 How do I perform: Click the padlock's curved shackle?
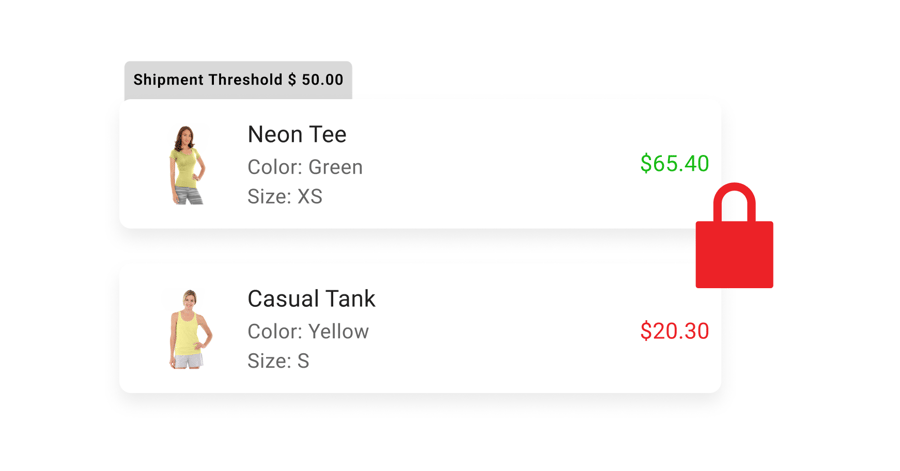735,197
